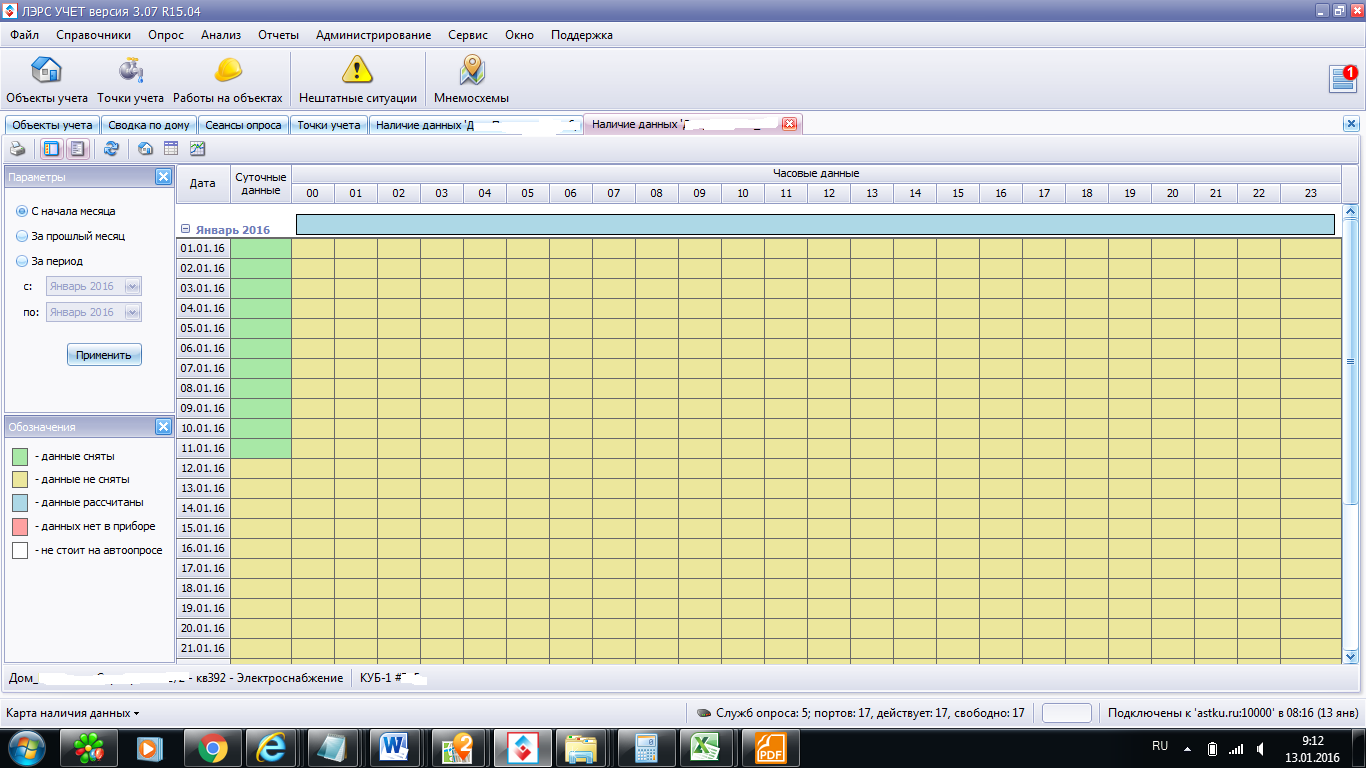Close the Обозначения panel
The height and width of the screenshot is (768, 1366).
point(163,427)
